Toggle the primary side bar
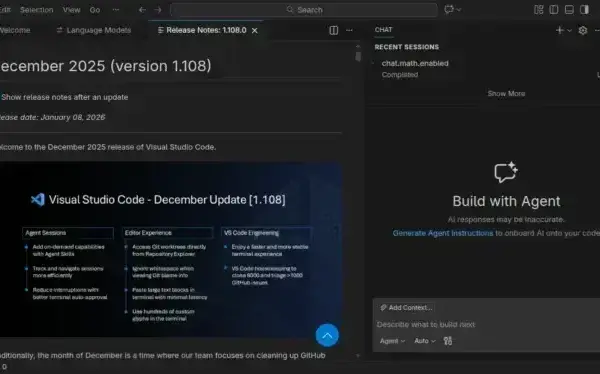 coord(554,10)
